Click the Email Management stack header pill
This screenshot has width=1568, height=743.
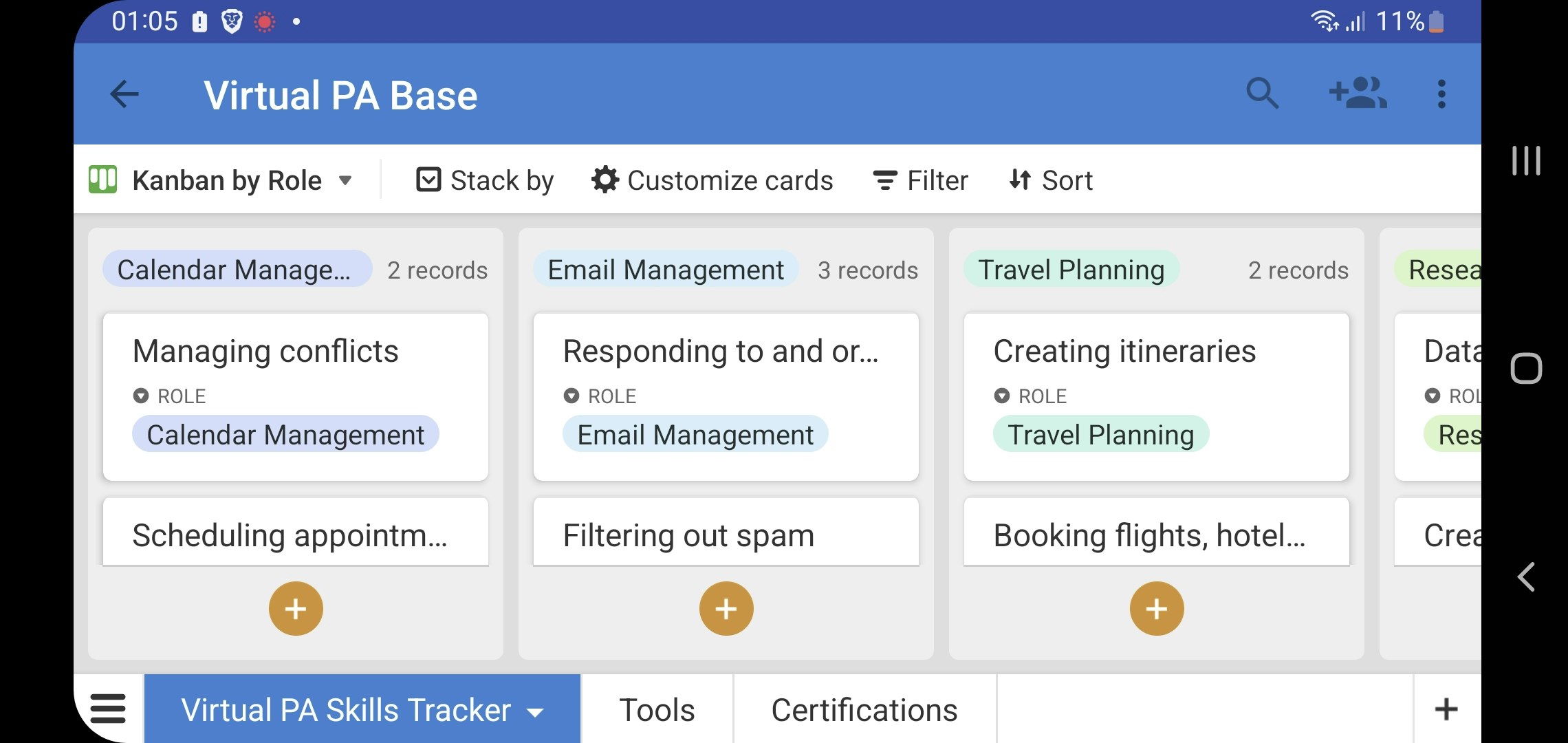666,270
